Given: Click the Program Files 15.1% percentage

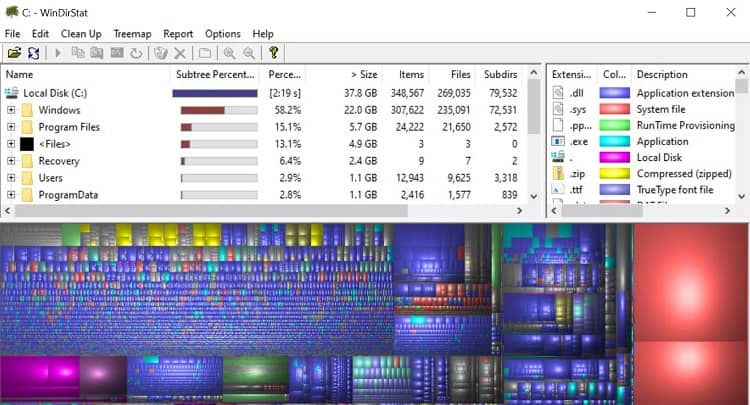Looking at the screenshot, I should click(287, 127).
